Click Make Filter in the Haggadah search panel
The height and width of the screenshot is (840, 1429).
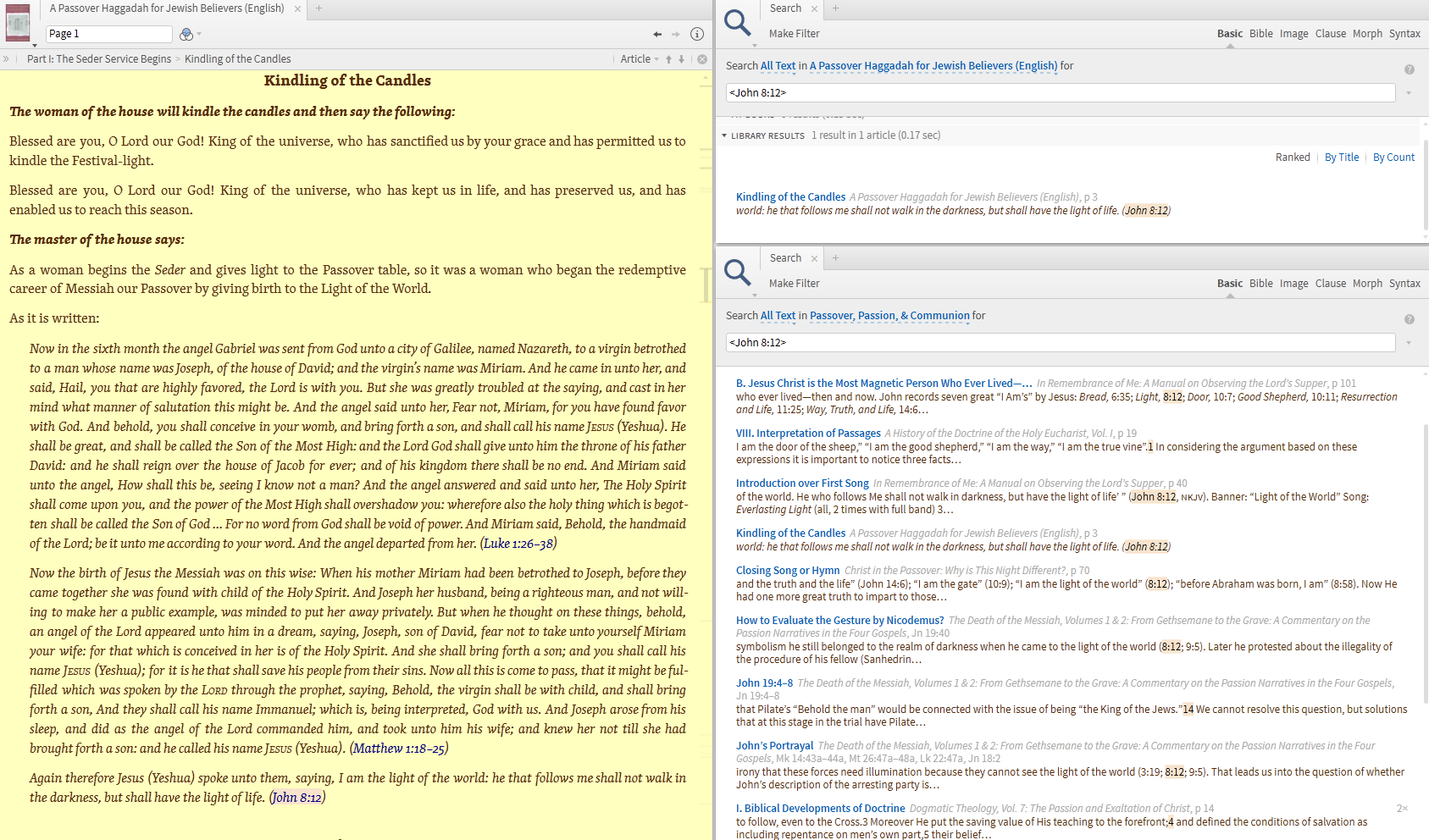[794, 34]
